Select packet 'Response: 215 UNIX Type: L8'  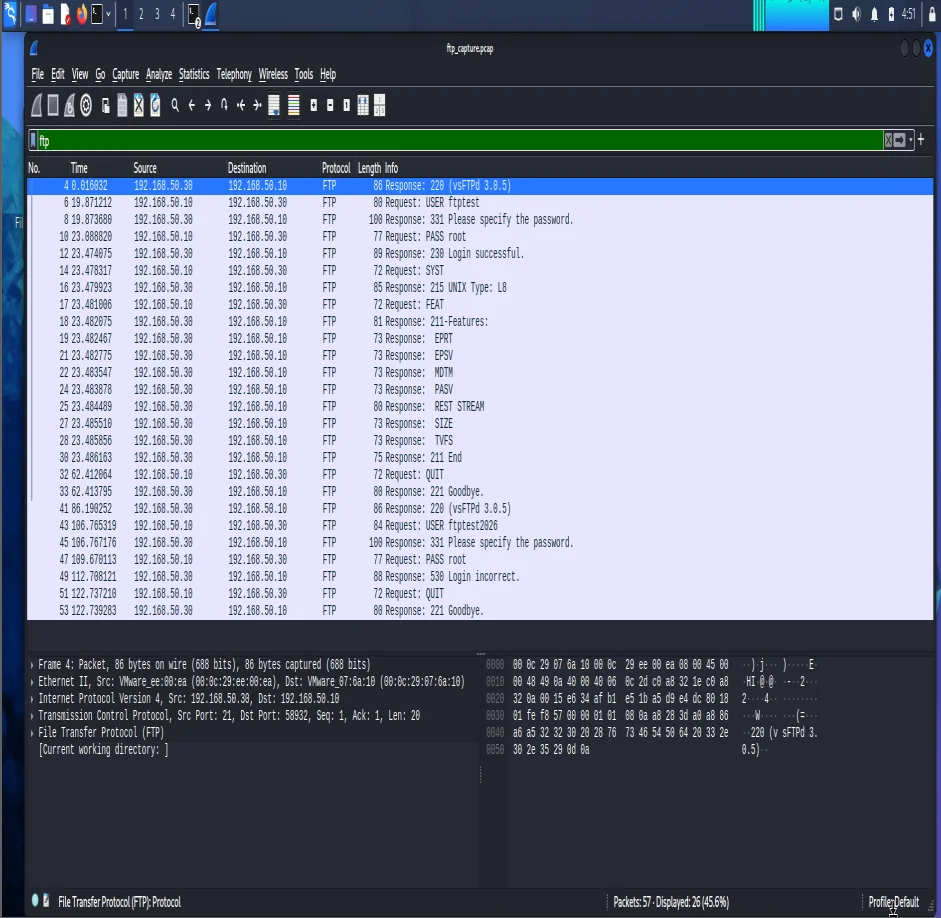point(480,287)
